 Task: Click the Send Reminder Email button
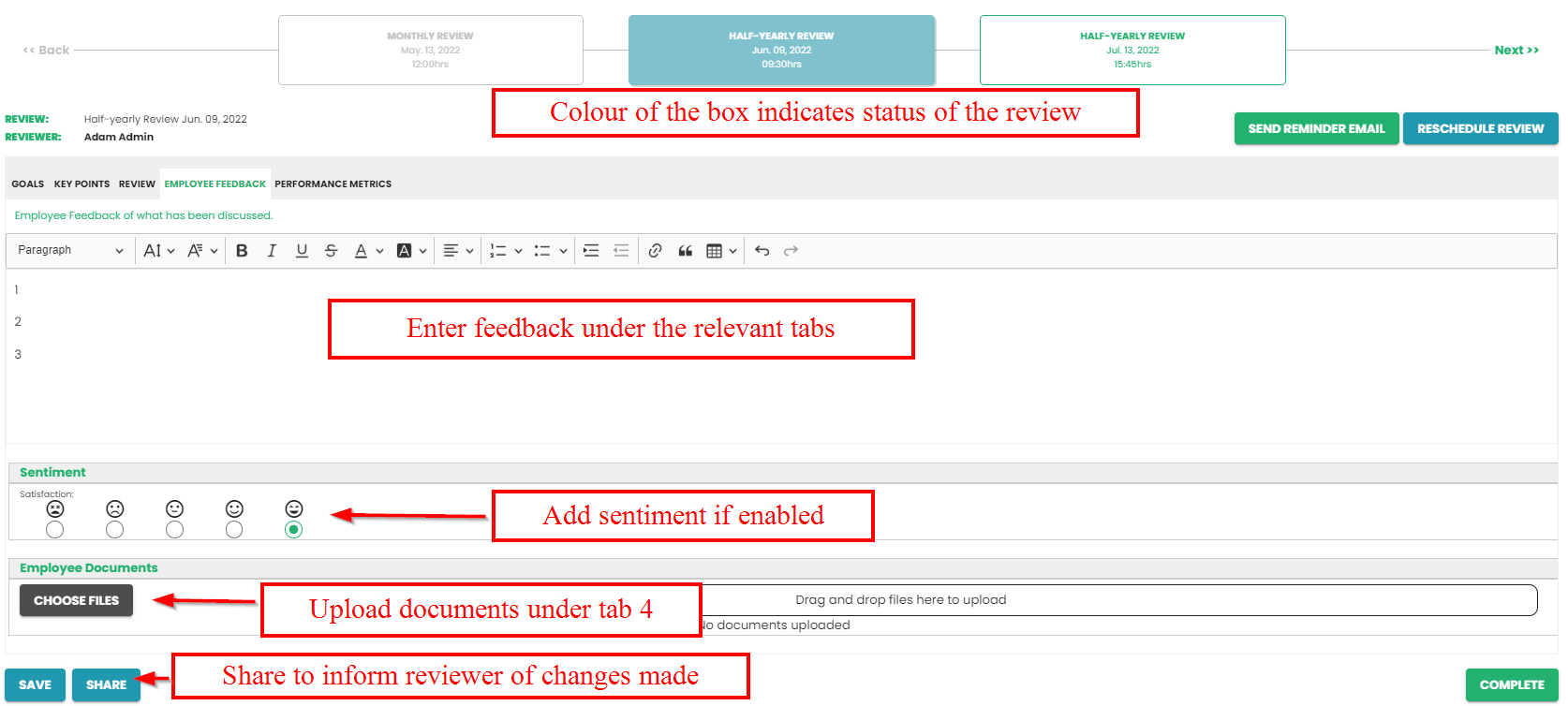pyautogui.click(x=1315, y=129)
